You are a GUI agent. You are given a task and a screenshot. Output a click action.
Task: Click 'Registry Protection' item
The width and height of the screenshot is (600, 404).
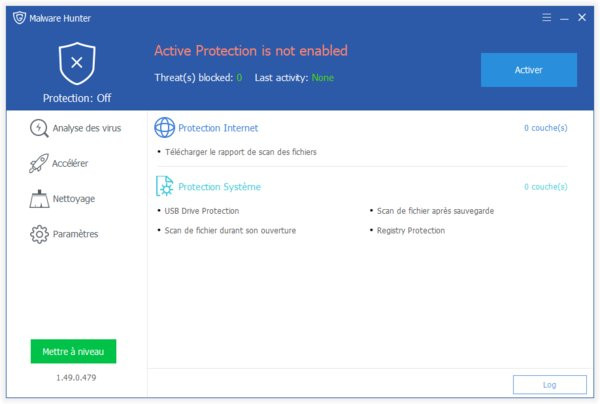(x=411, y=230)
